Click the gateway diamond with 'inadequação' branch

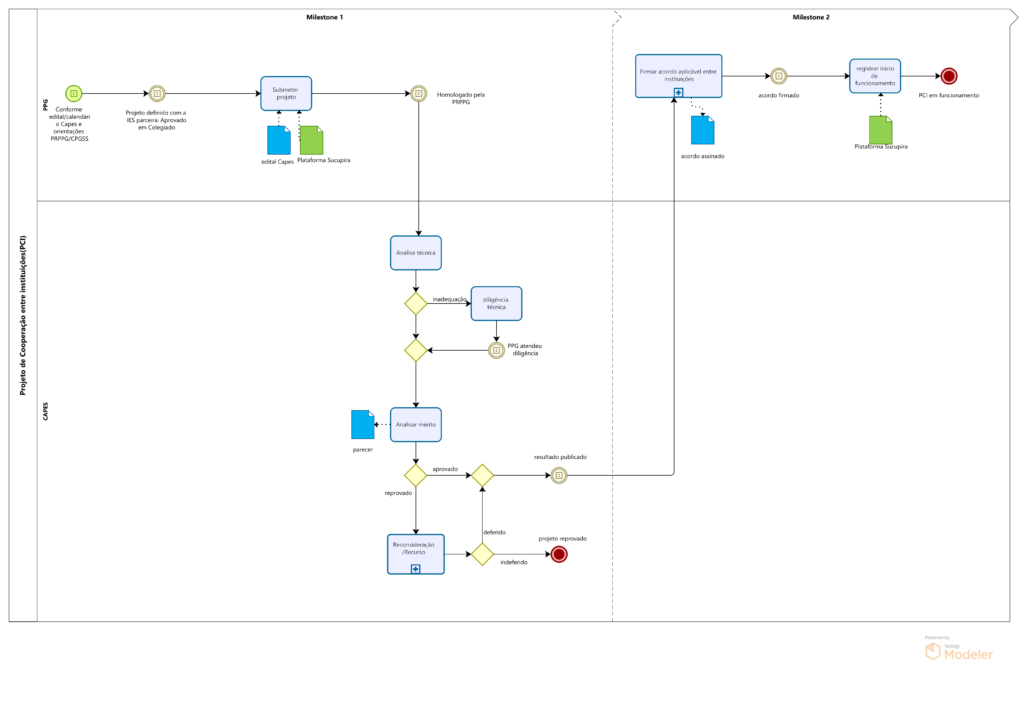(x=416, y=303)
